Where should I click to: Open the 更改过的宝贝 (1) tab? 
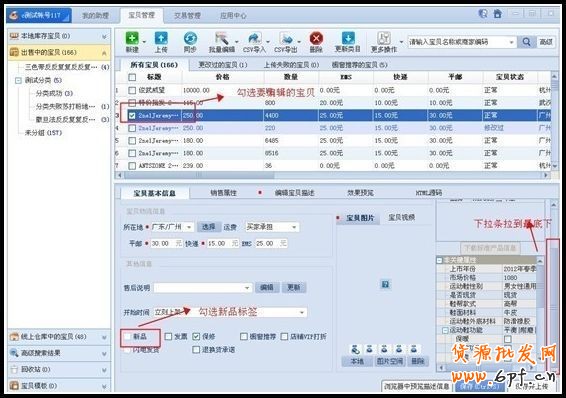(223, 65)
